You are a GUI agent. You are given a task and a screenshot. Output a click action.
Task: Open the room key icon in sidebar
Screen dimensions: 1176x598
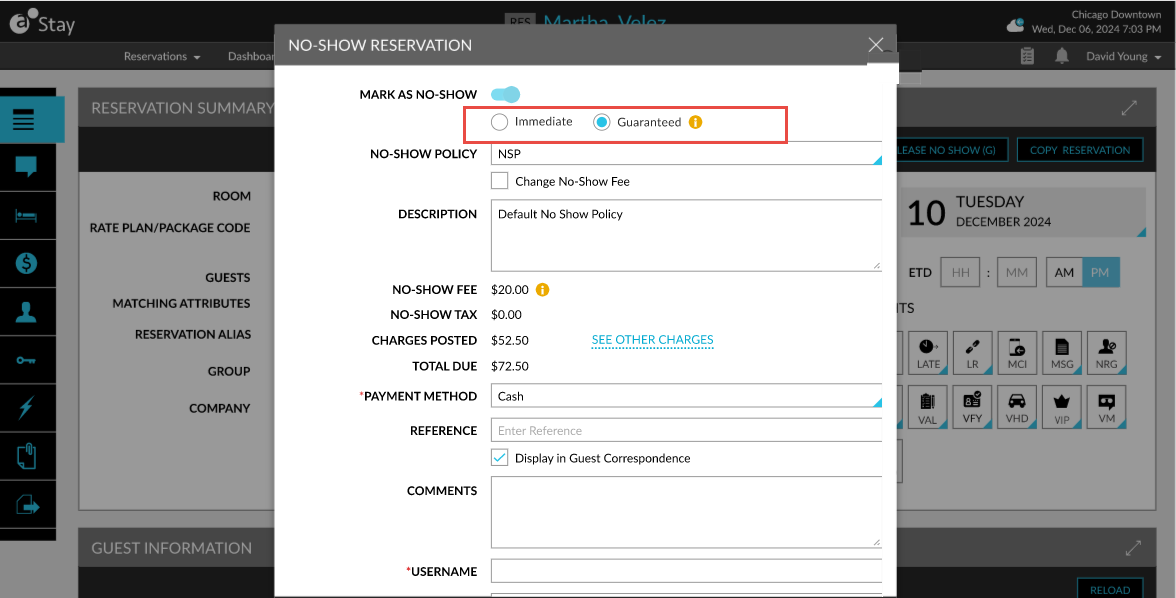click(x=26, y=360)
